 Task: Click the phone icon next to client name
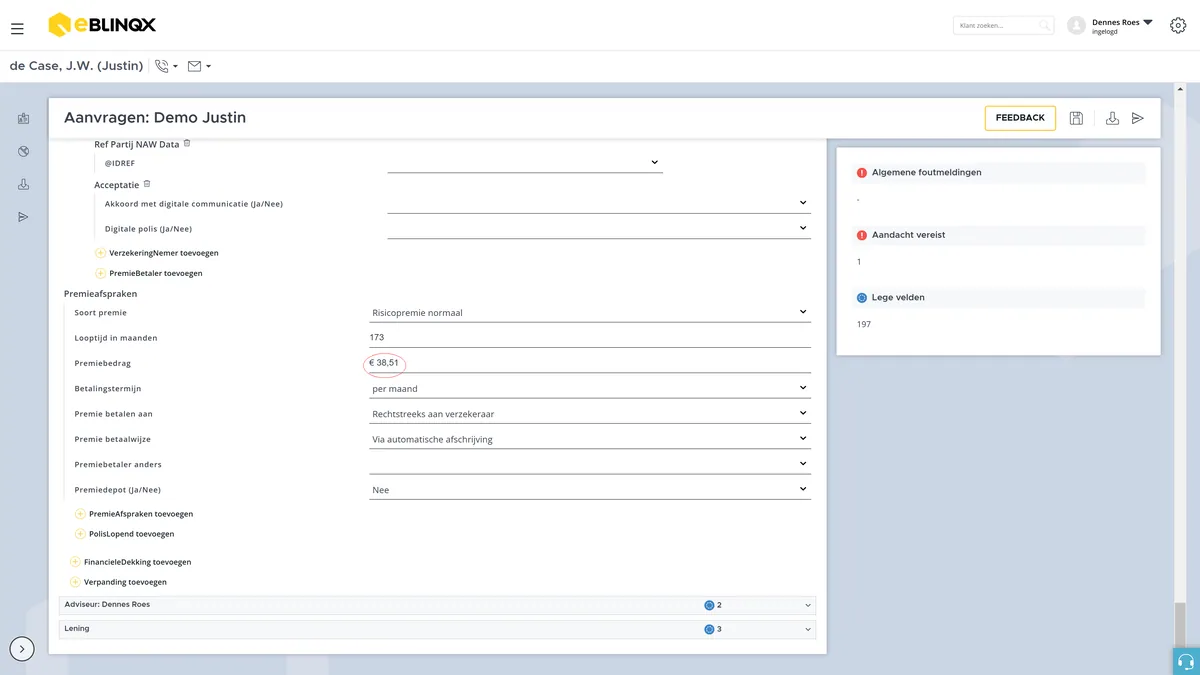(x=162, y=66)
